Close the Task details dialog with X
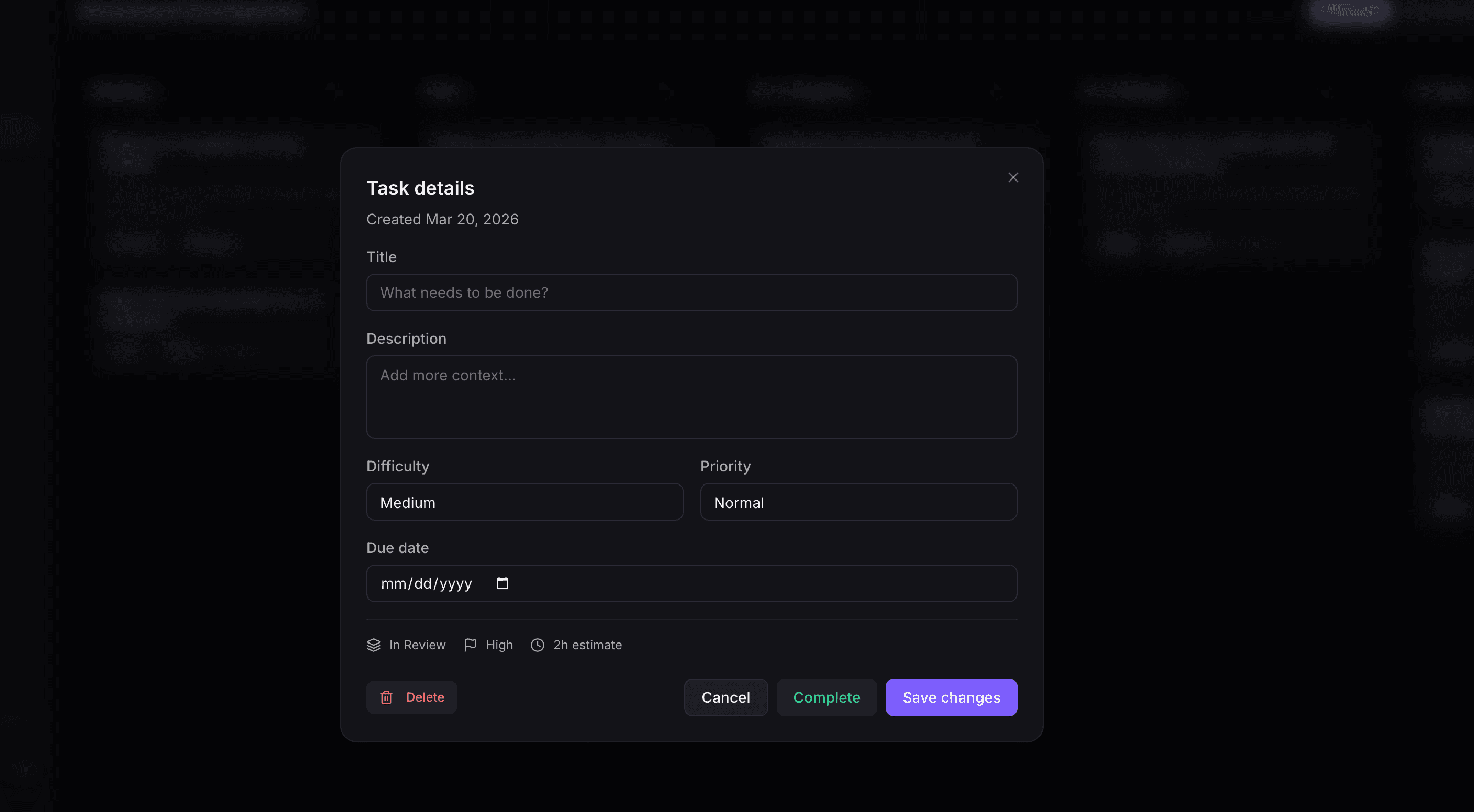This screenshot has height=812, width=1474. point(1013,178)
